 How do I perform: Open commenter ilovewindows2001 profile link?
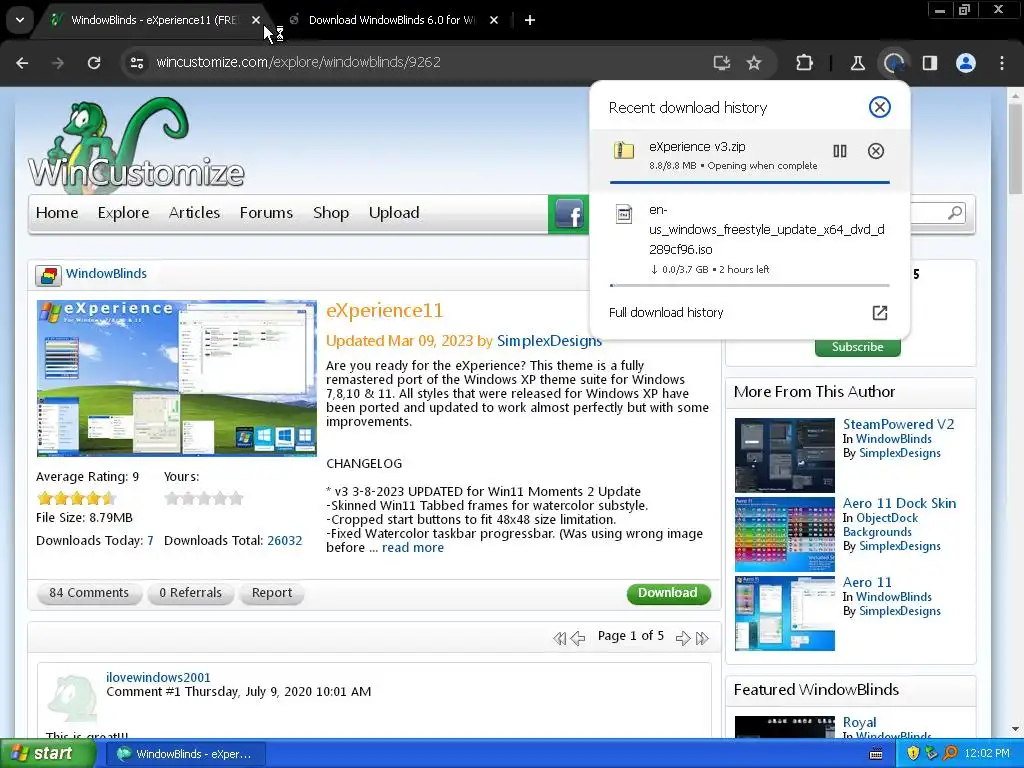(x=158, y=678)
